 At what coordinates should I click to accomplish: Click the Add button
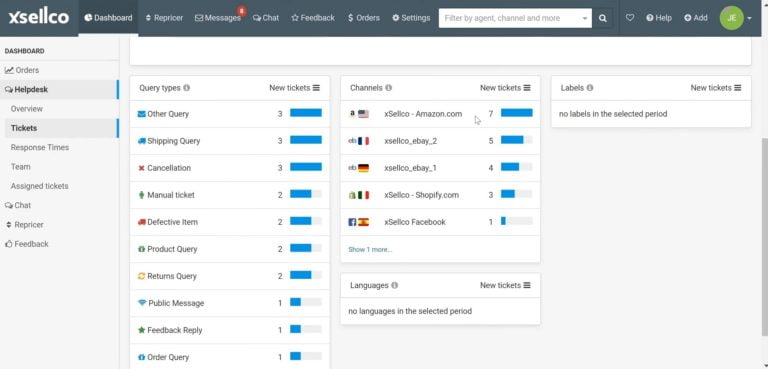tap(696, 18)
